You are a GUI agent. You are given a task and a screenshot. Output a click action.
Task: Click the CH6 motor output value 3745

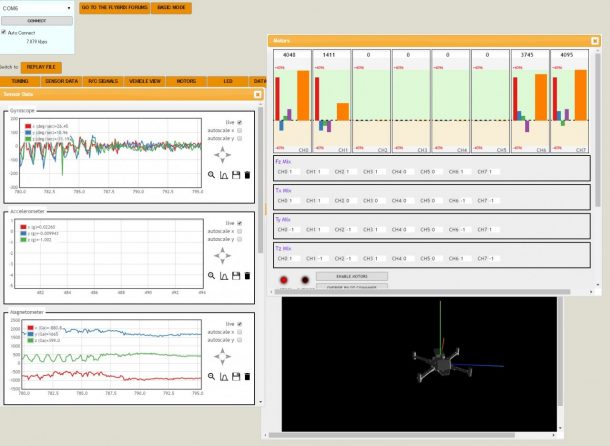click(x=527, y=55)
